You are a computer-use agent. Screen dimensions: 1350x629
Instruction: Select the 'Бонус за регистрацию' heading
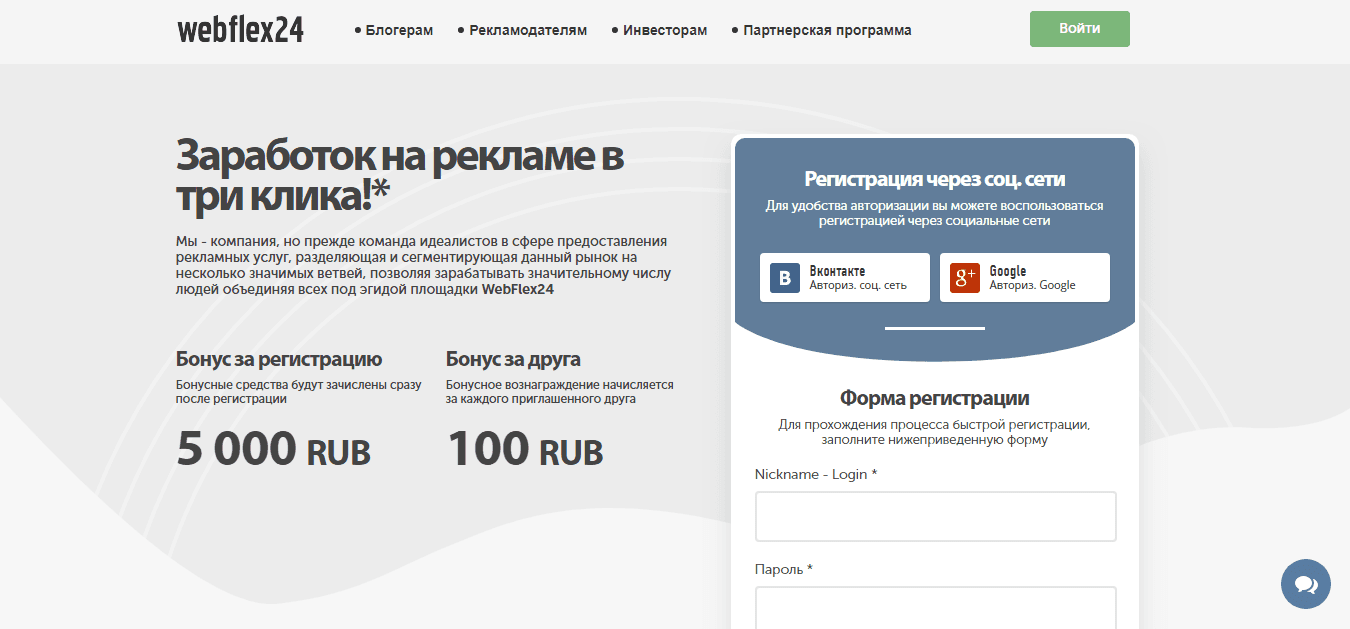pyautogui.click(x=279, y=359)
